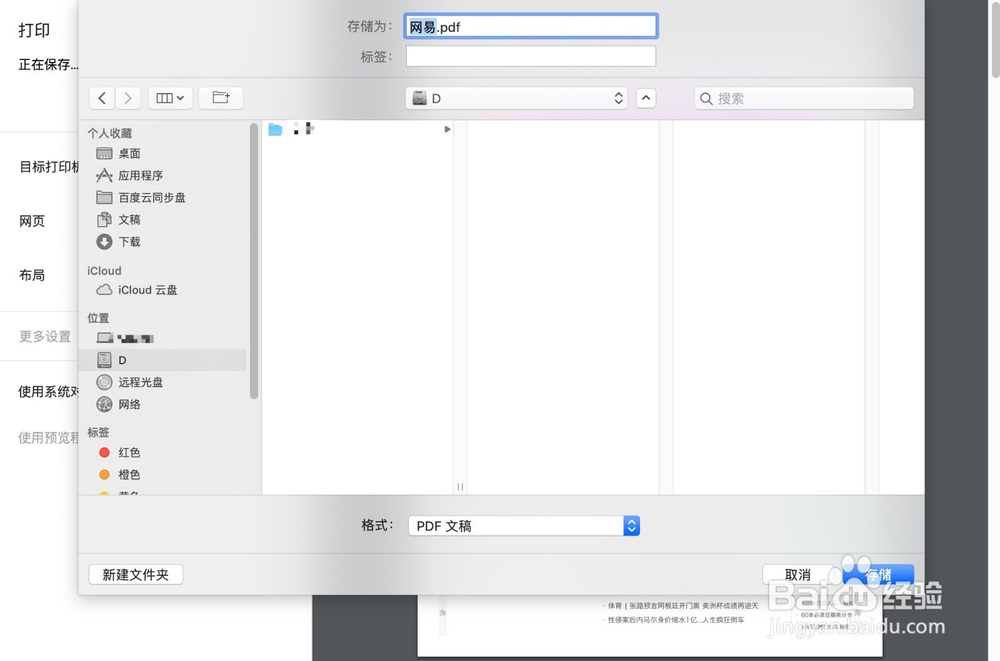
Task: Click 更多设置 in the print panel
Action: 45,336
